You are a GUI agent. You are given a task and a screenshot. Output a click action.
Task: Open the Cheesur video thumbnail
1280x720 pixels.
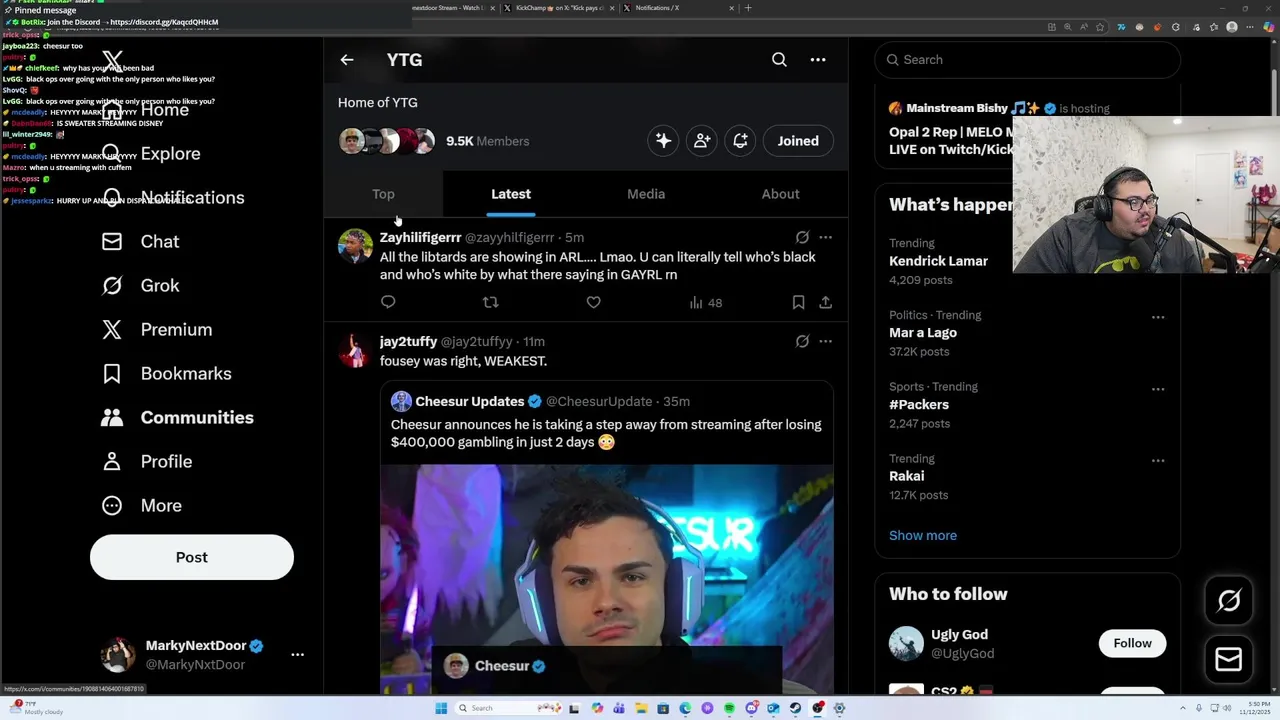click(606, 579)
